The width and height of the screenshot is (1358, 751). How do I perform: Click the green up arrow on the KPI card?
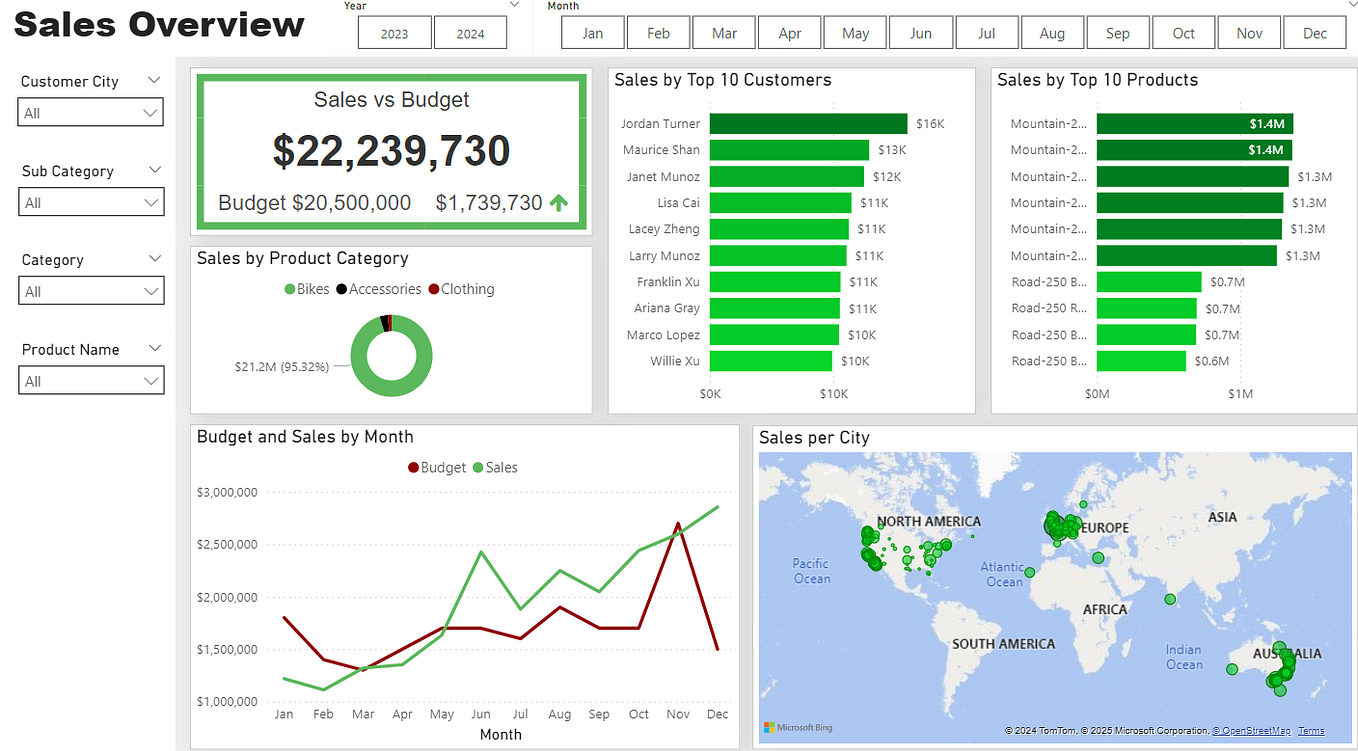[559, 201]
